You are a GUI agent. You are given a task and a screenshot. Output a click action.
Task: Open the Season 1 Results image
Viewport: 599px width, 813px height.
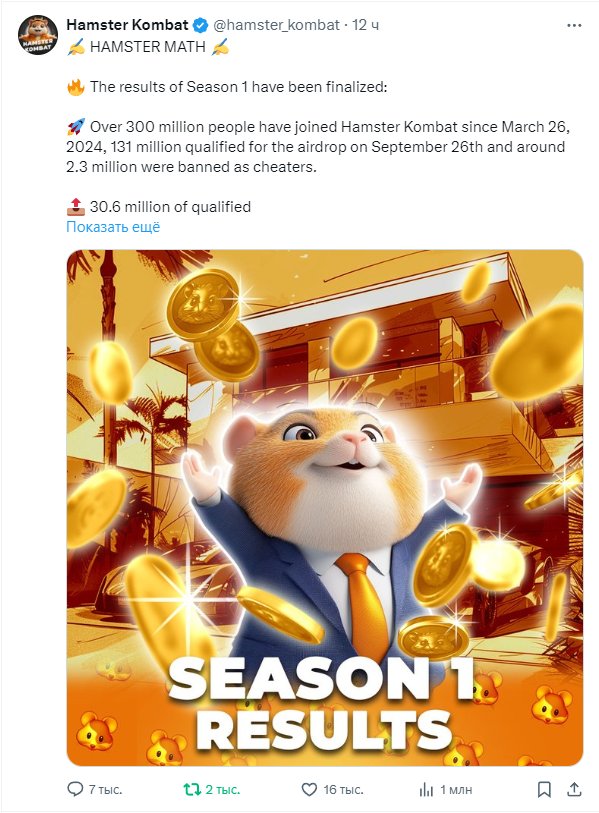tap(325, 508)
